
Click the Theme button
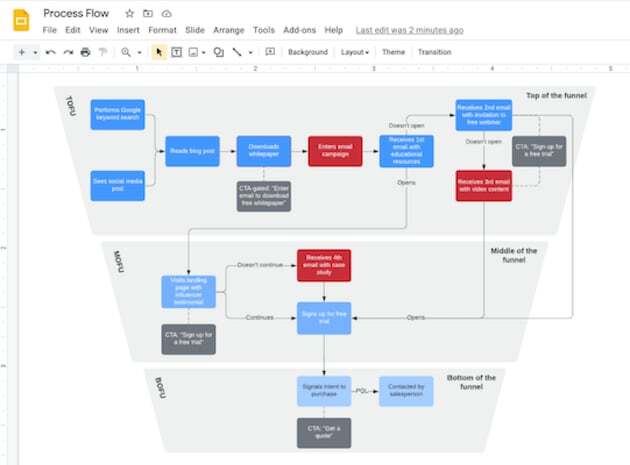pos(393,52)
